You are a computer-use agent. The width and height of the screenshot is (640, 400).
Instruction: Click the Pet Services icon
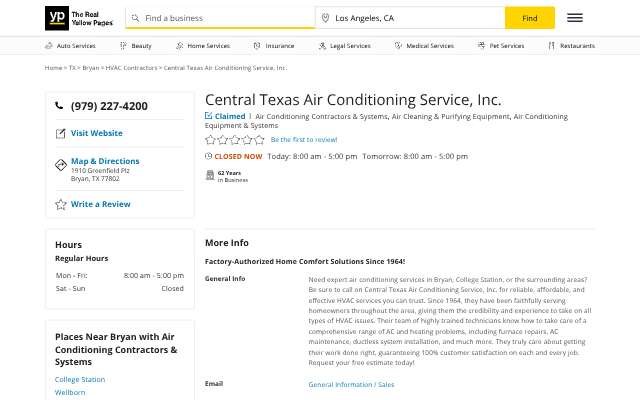(481, 46)
